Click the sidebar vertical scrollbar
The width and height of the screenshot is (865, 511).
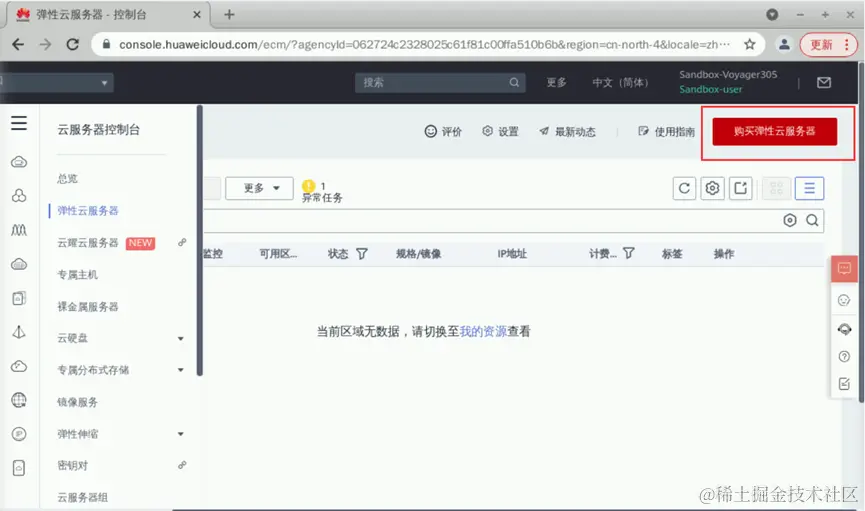(200, 240)
